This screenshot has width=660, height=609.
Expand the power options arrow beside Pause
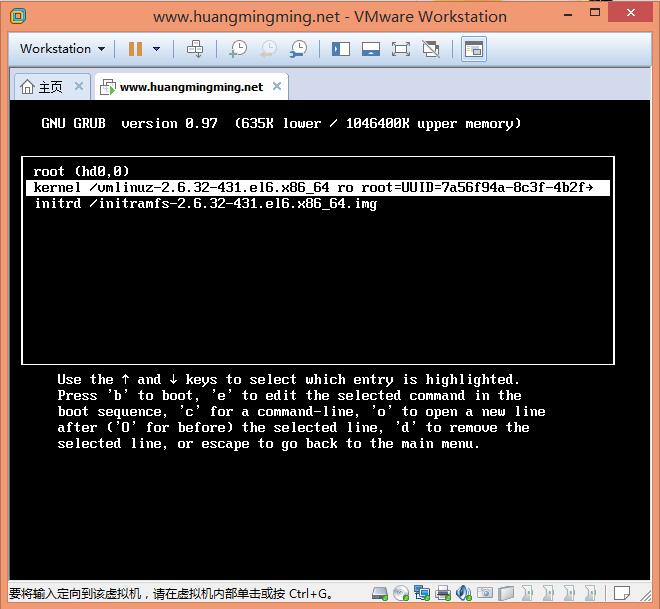[157, 49]
